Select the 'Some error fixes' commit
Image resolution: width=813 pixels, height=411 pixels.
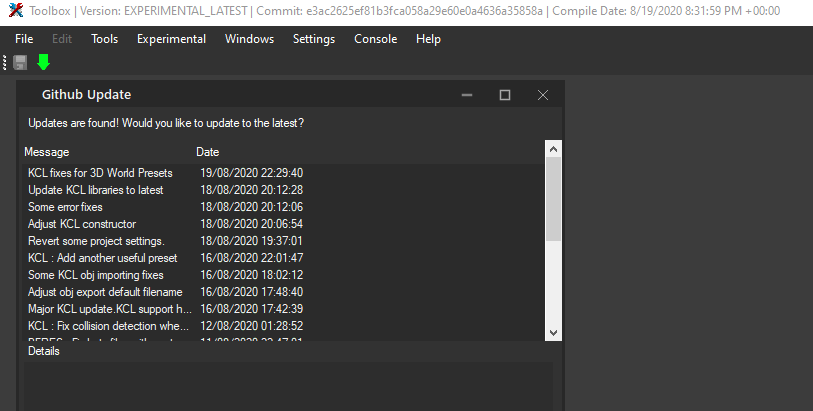click(x=284, y=207)
